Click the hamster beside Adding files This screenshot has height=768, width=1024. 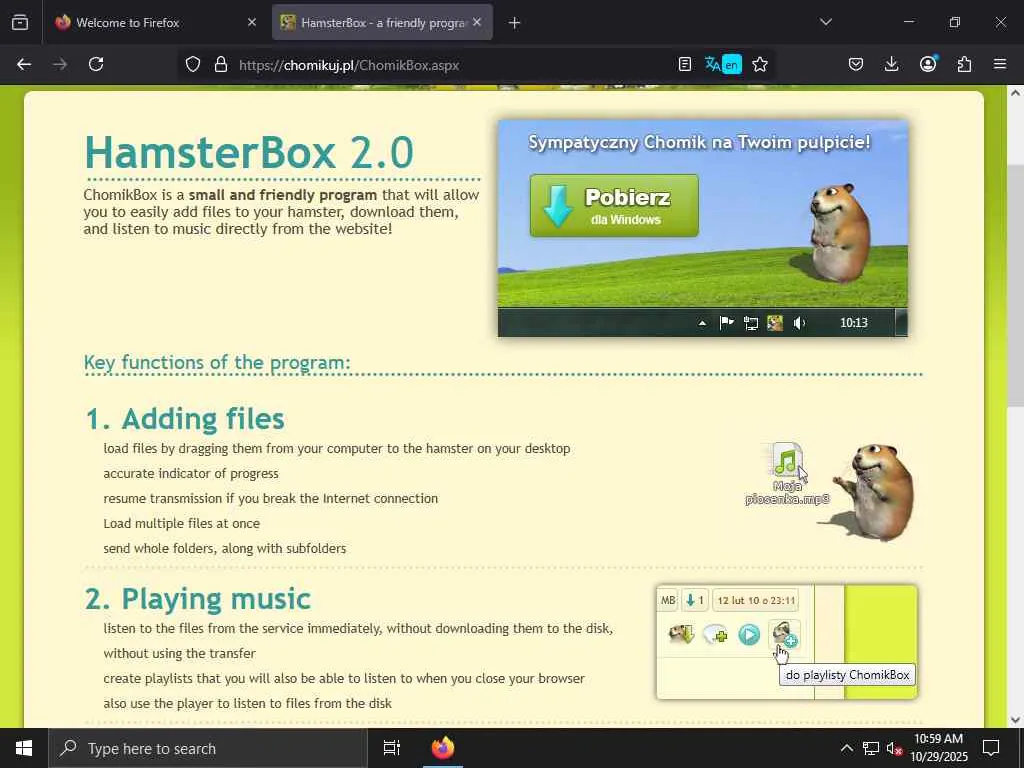pyautogui.click(x=874, y=491)
